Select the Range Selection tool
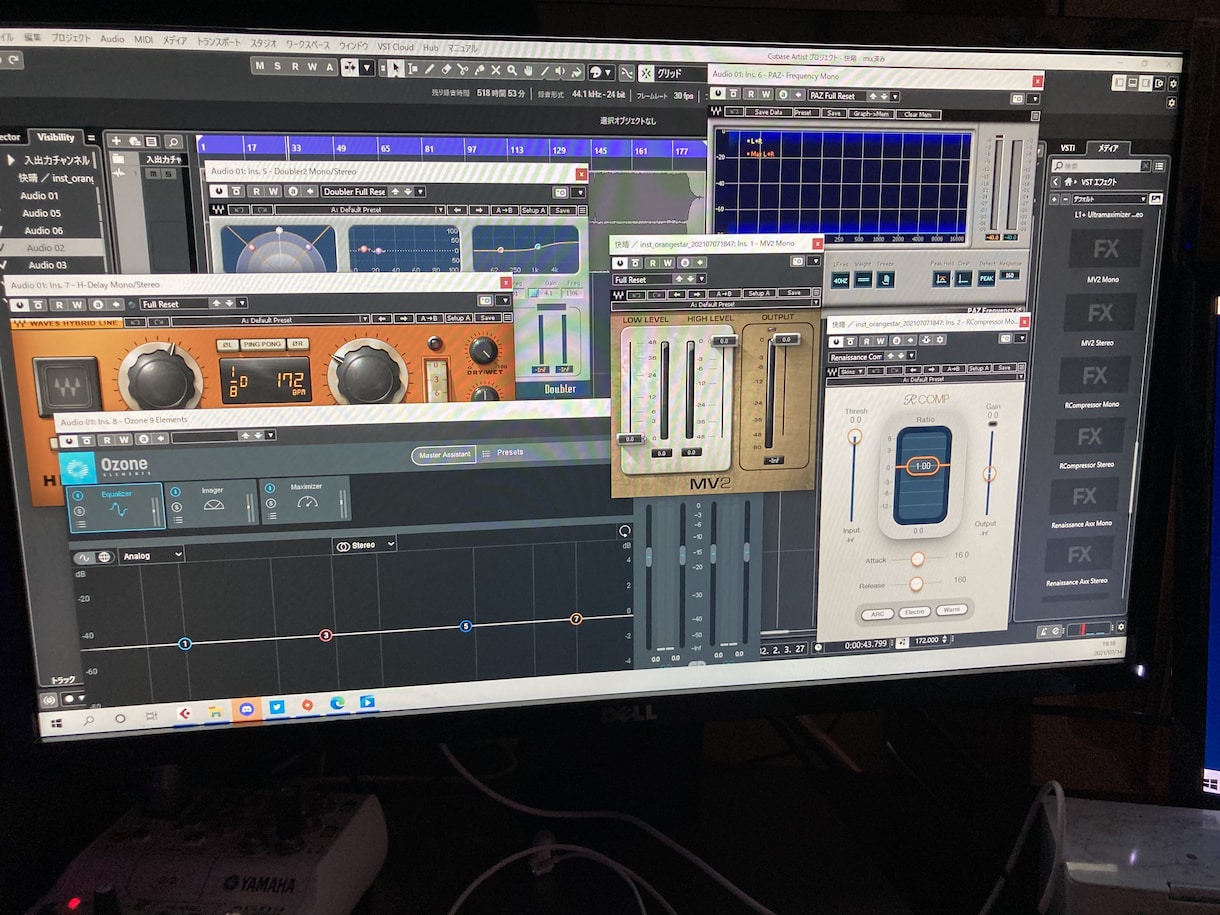The height and width of the screenshot is (915, 1220). click(413, 69)
